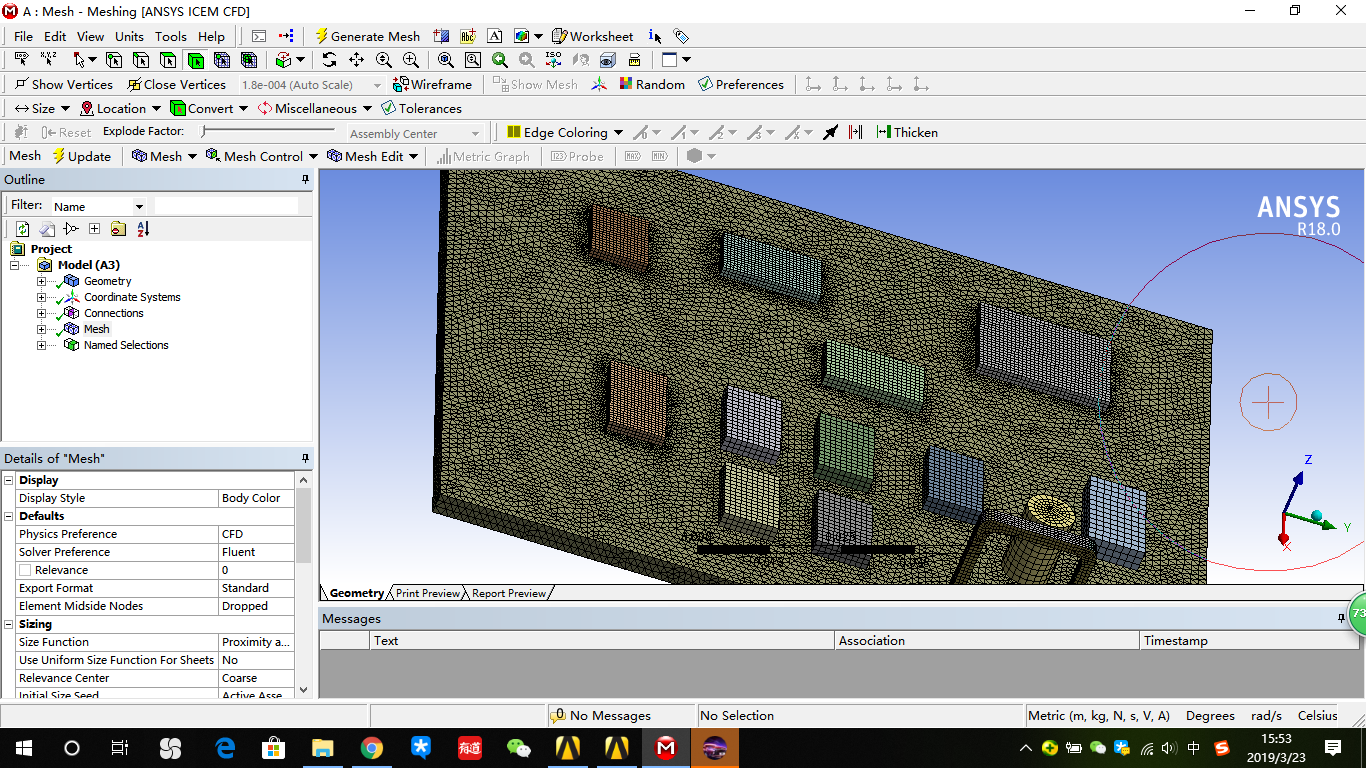Screen dimensions: 1366x768
Task: Open the Mesh Control dropdown
Action: [x=262, y=156]
